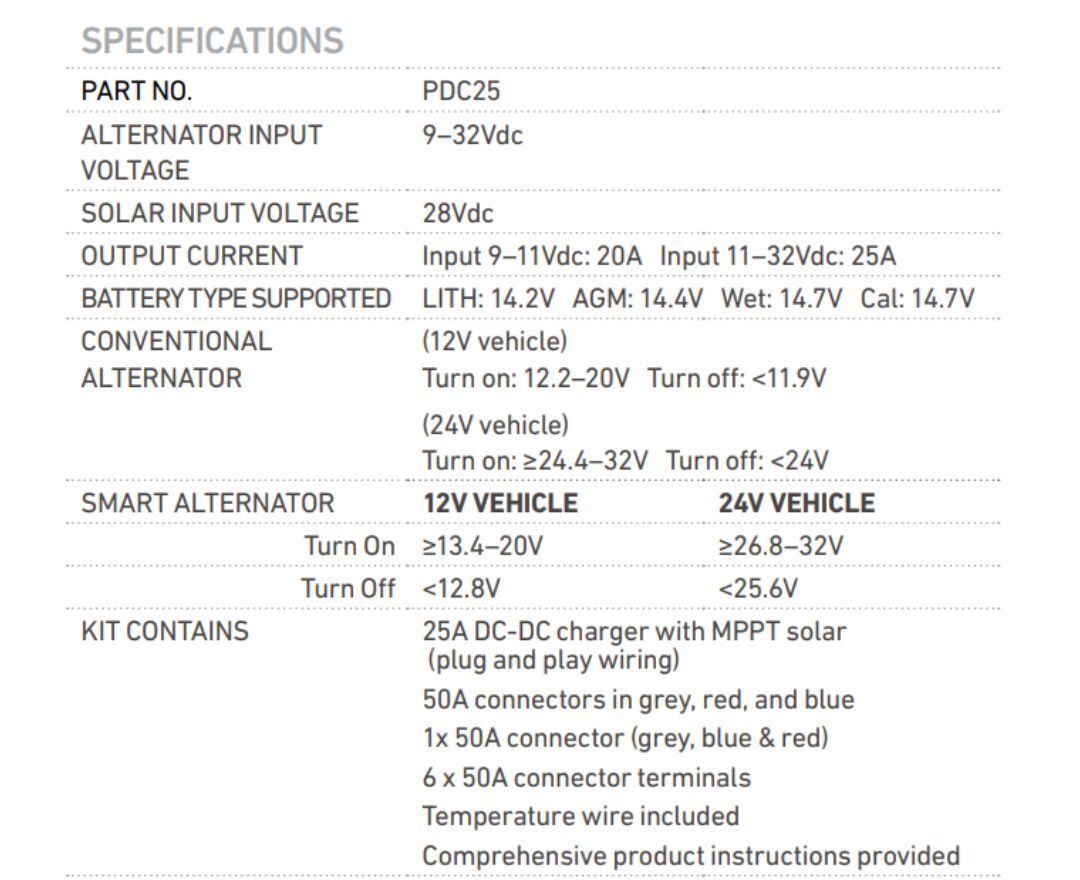This screenshot has width=1080, height=880.
Task: Click the 6 x 50A connector terminals line
Action: tap(586, 777)
